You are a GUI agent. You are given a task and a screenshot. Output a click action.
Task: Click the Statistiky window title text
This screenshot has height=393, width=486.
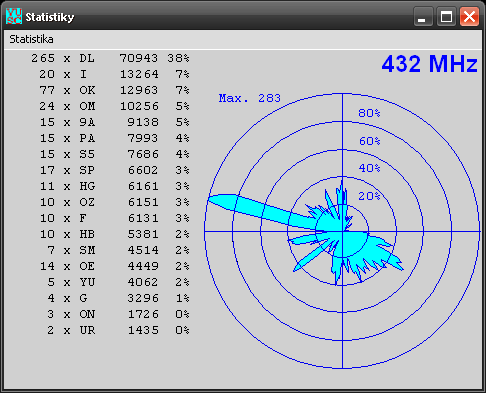[x=50, y=17]
